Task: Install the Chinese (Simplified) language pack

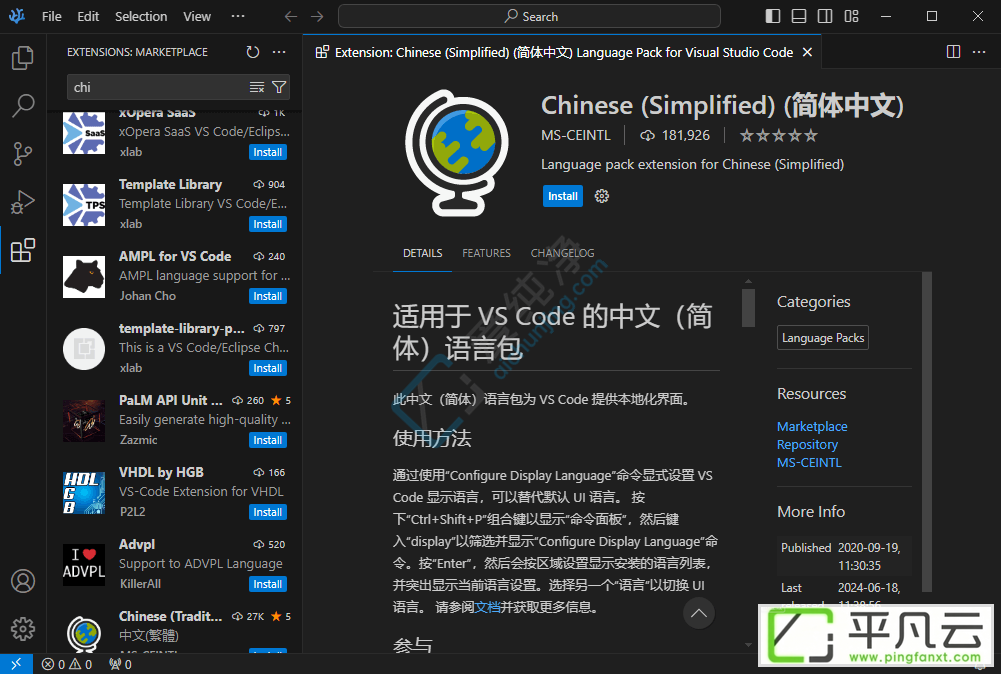Action: [562, 197]
